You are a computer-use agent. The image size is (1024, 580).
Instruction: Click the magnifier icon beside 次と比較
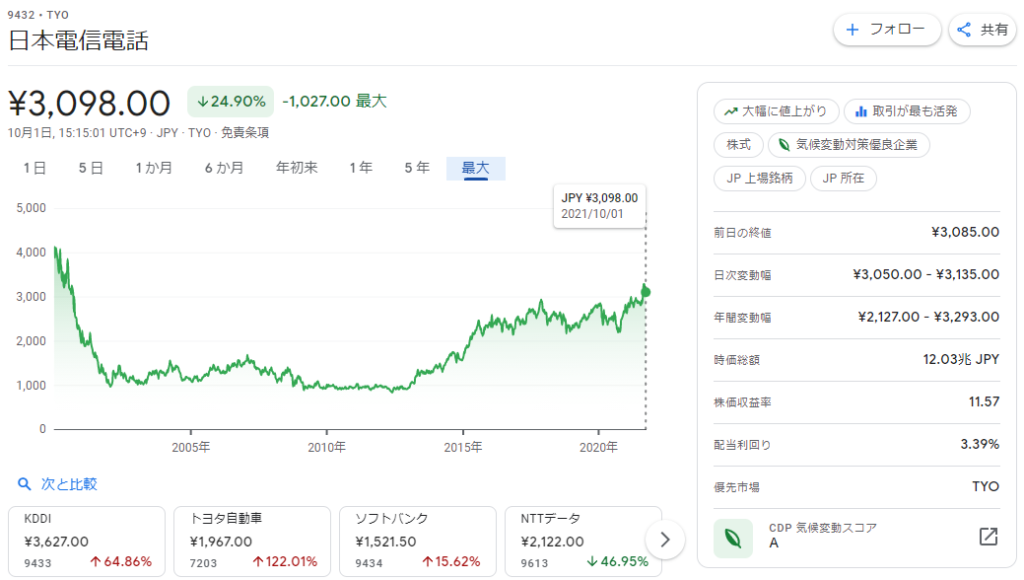[25, 484]
